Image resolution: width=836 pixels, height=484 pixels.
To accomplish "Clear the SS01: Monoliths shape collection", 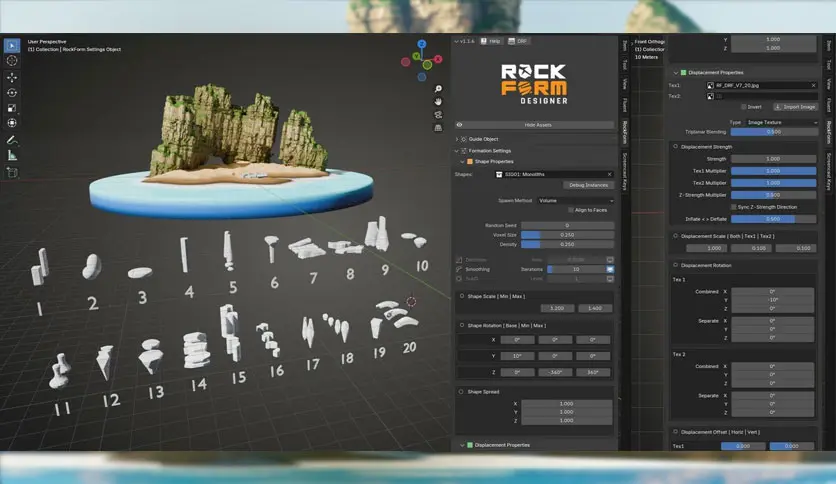I will point(609,174).
